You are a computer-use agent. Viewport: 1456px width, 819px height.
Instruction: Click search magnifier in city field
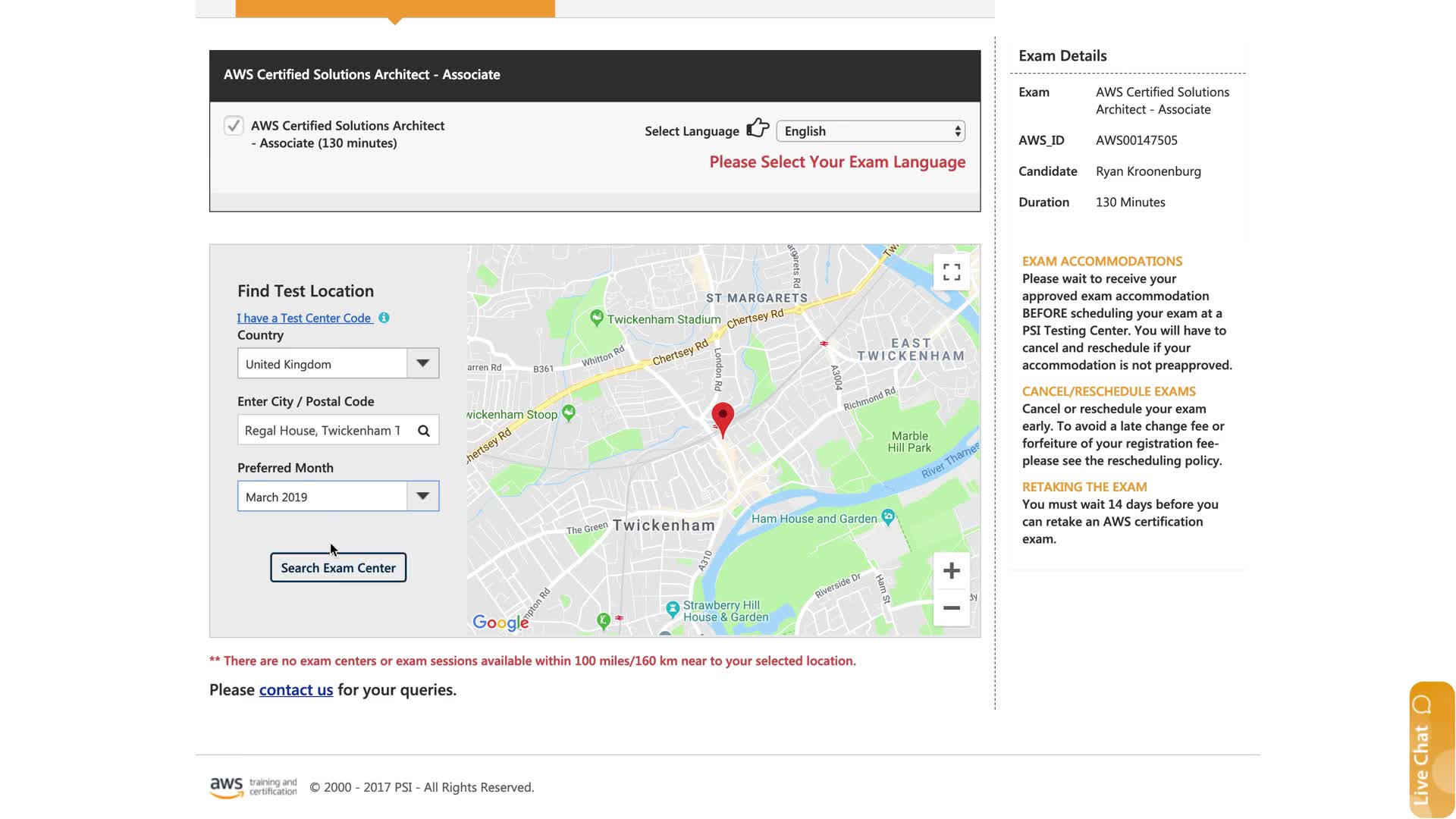[x=424, y=431]
